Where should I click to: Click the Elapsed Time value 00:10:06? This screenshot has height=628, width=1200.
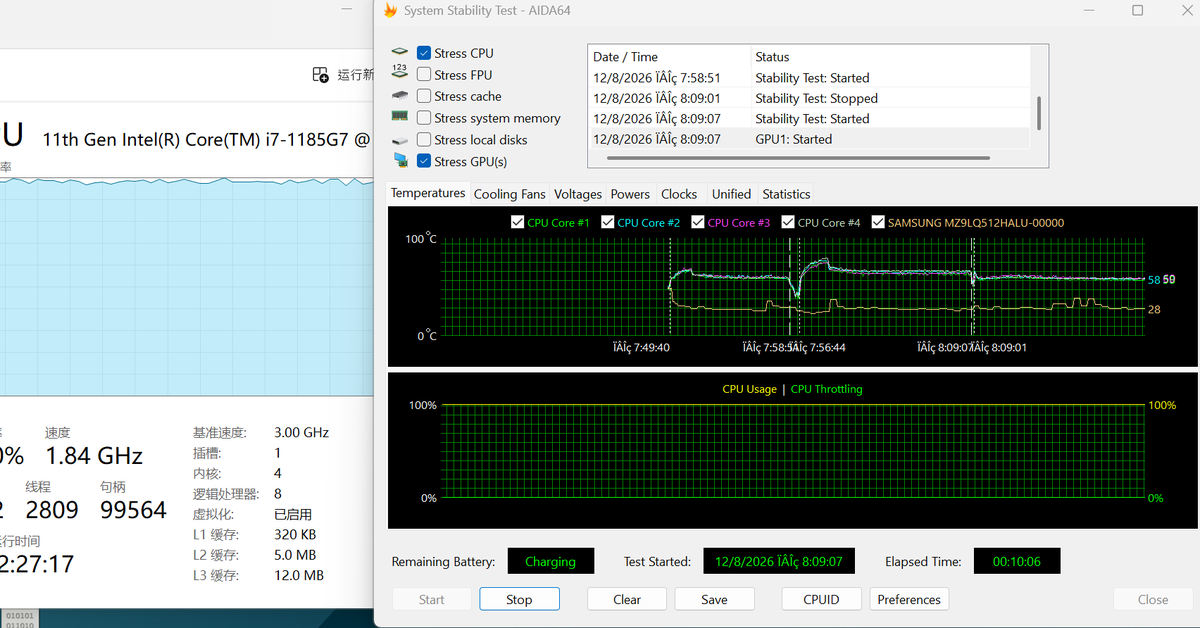coord(1016,561)
